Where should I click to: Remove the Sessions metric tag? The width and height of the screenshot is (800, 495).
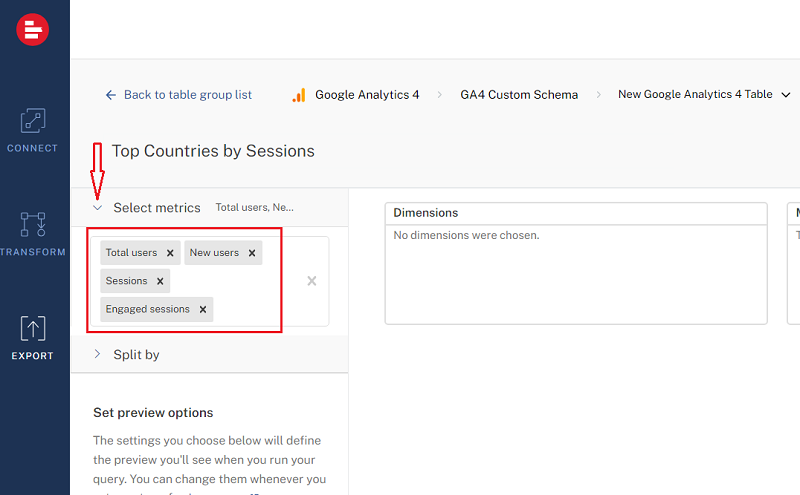pyautogui.click(x=160, y=281)
